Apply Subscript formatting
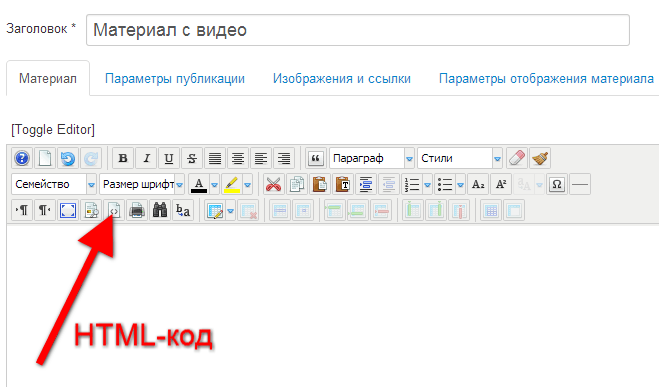659x387 pixels. click(478, 184)
